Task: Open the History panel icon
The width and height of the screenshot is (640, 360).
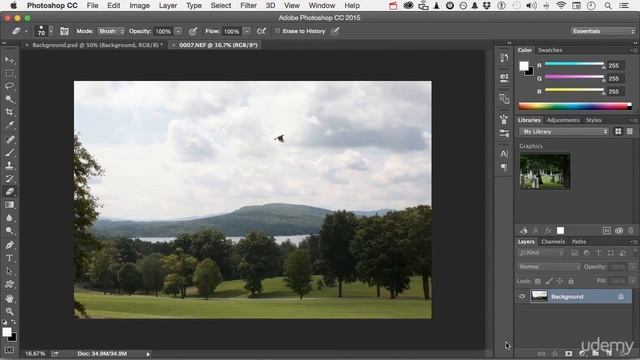Action: 504,58
